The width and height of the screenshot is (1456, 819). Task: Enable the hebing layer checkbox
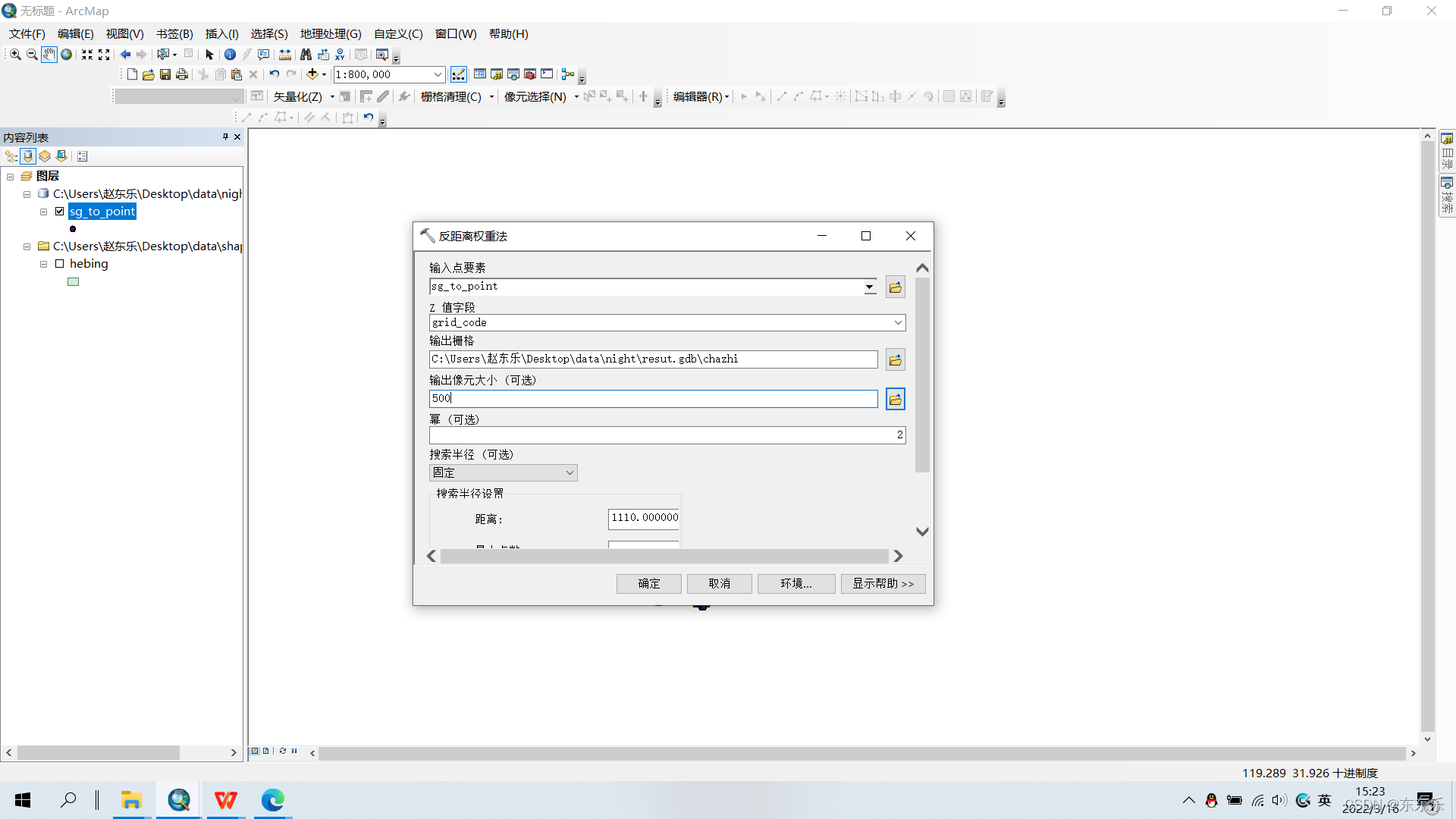(x=59, y=264)
